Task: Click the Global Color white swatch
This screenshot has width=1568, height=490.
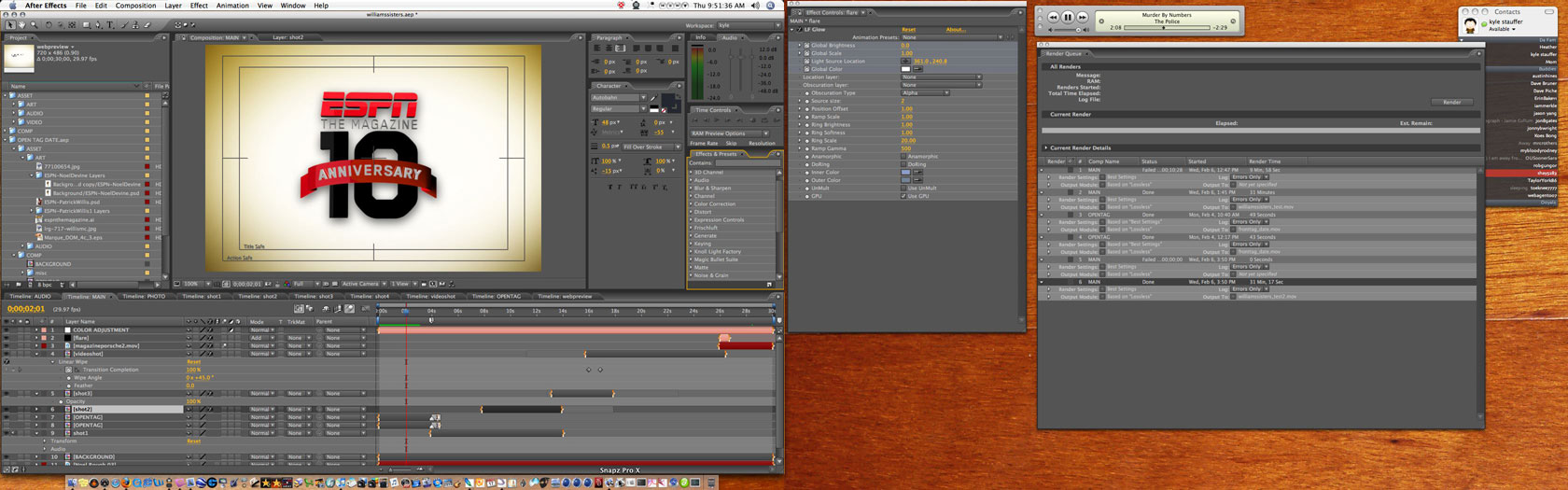Action: coord(905,69)
